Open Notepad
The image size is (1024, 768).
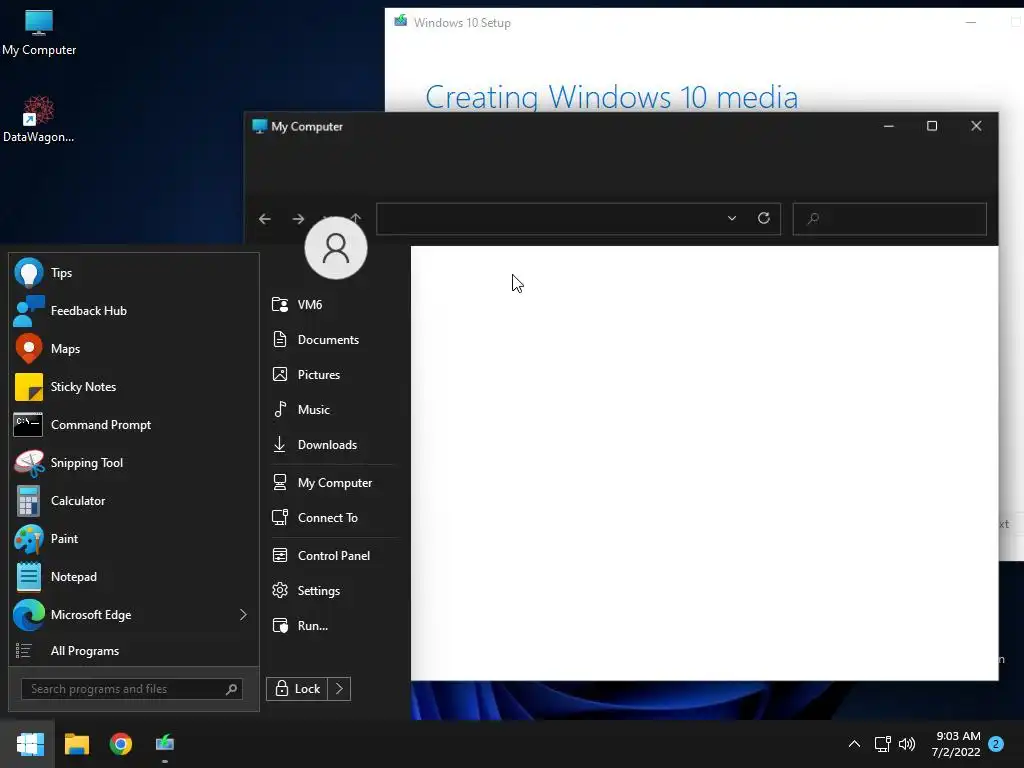pyautogui.click(x=134, y=577)
